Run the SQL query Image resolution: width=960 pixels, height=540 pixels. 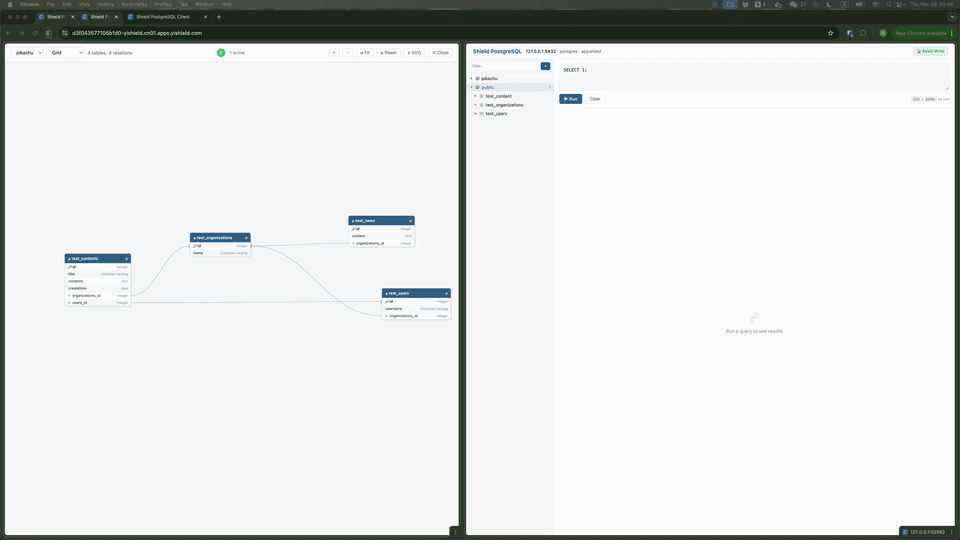(571, 99)
